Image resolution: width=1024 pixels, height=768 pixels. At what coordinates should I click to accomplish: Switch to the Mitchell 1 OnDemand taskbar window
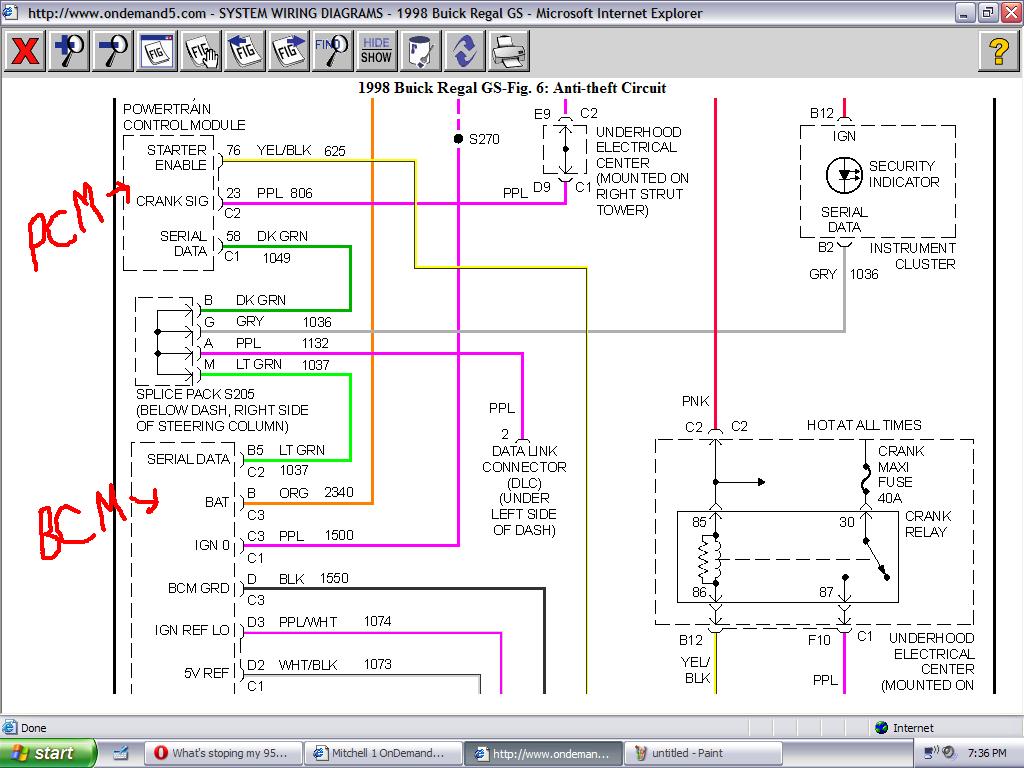pos(382,753)
